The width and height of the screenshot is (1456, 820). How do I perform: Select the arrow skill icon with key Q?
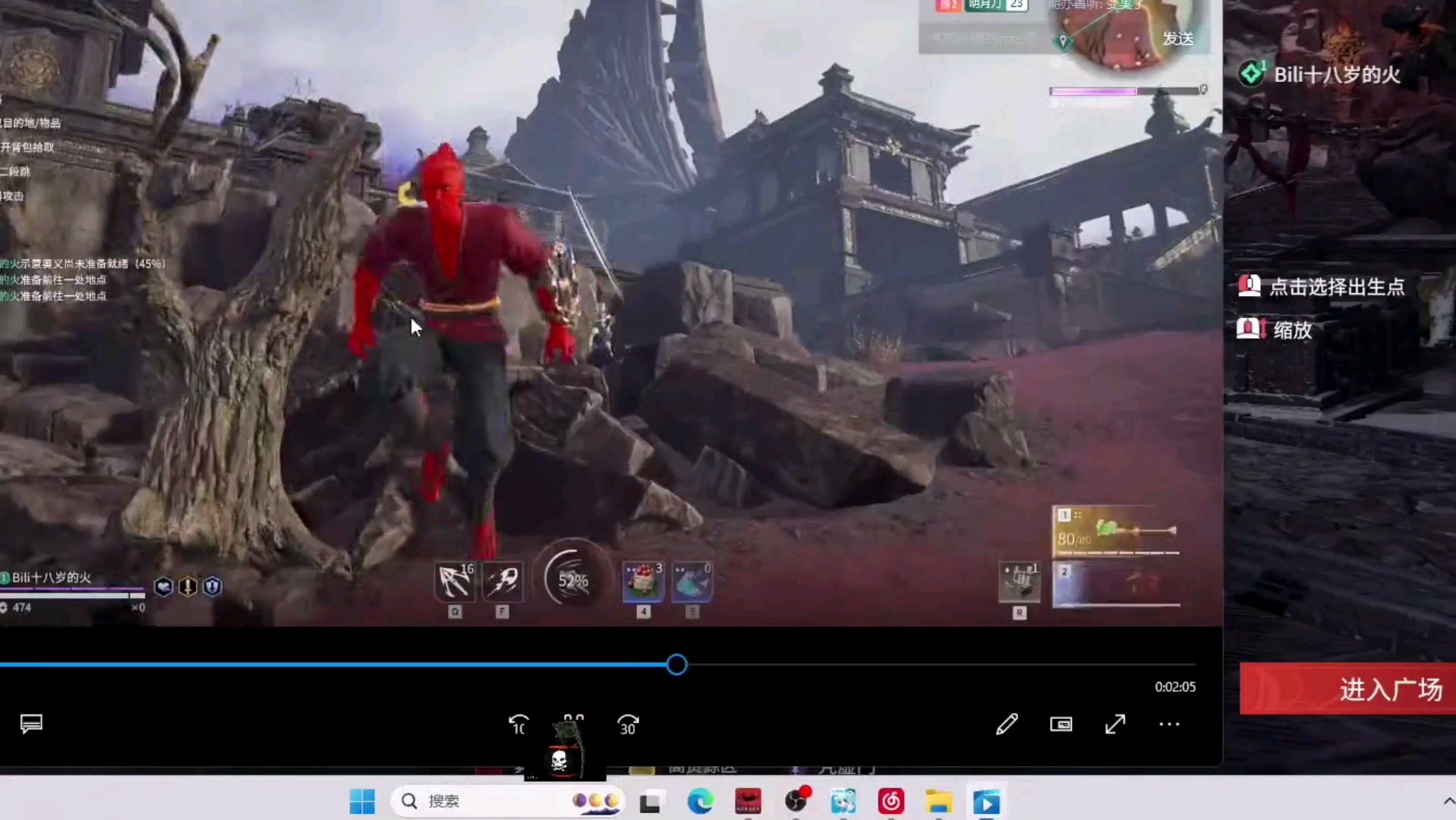[x=454, y=582]
